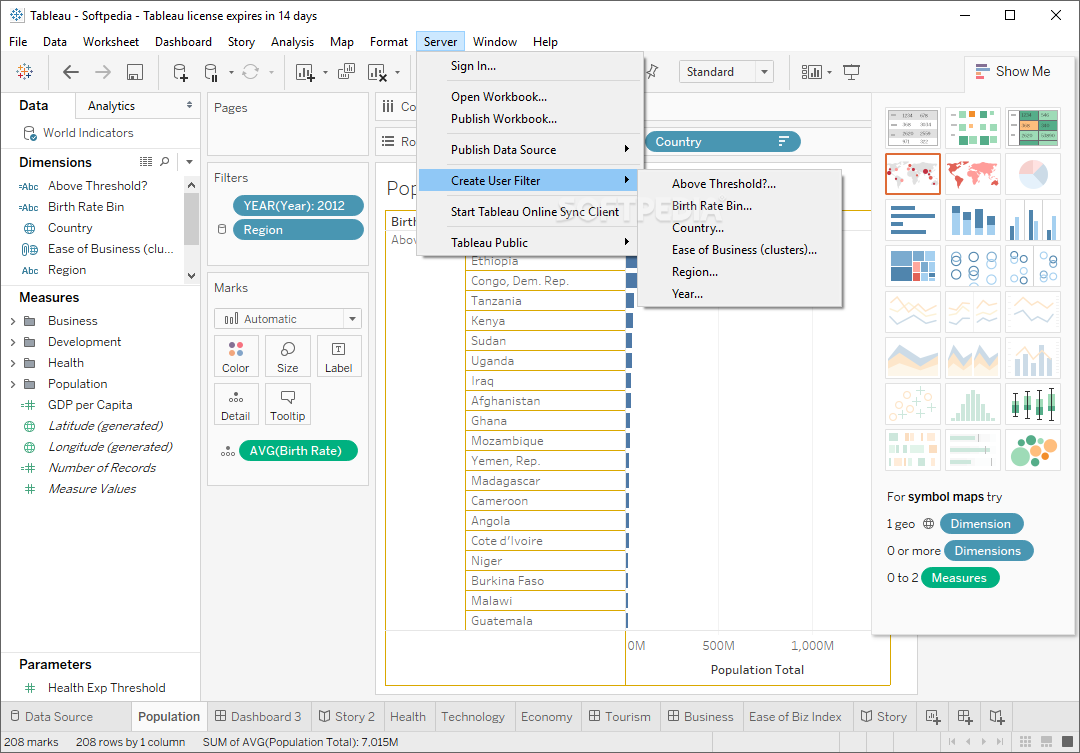
Task: Click the Refresh data icon
Action: click(x=251, y=72)
